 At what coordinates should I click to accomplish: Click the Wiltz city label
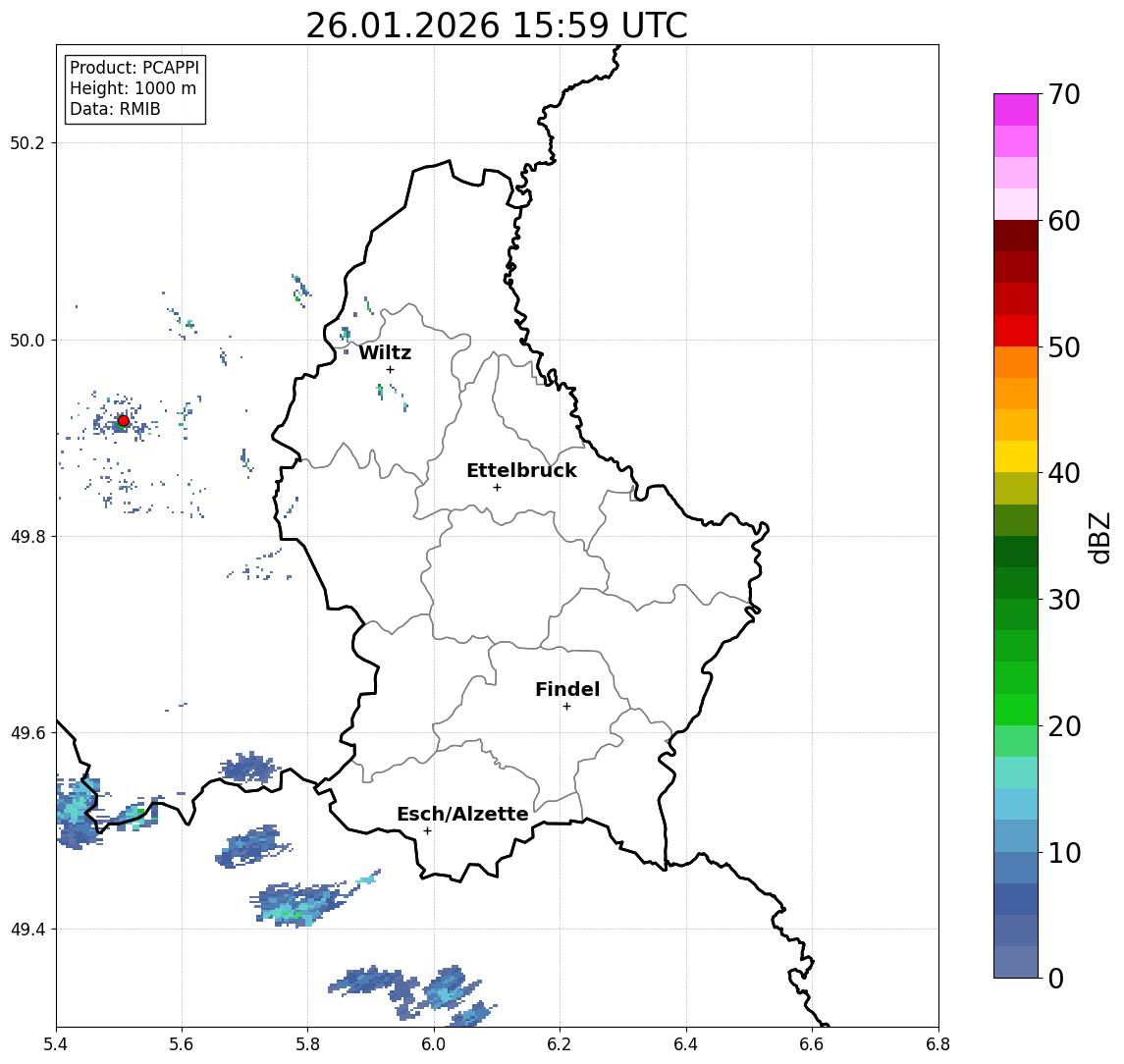(x=385, y=352)
